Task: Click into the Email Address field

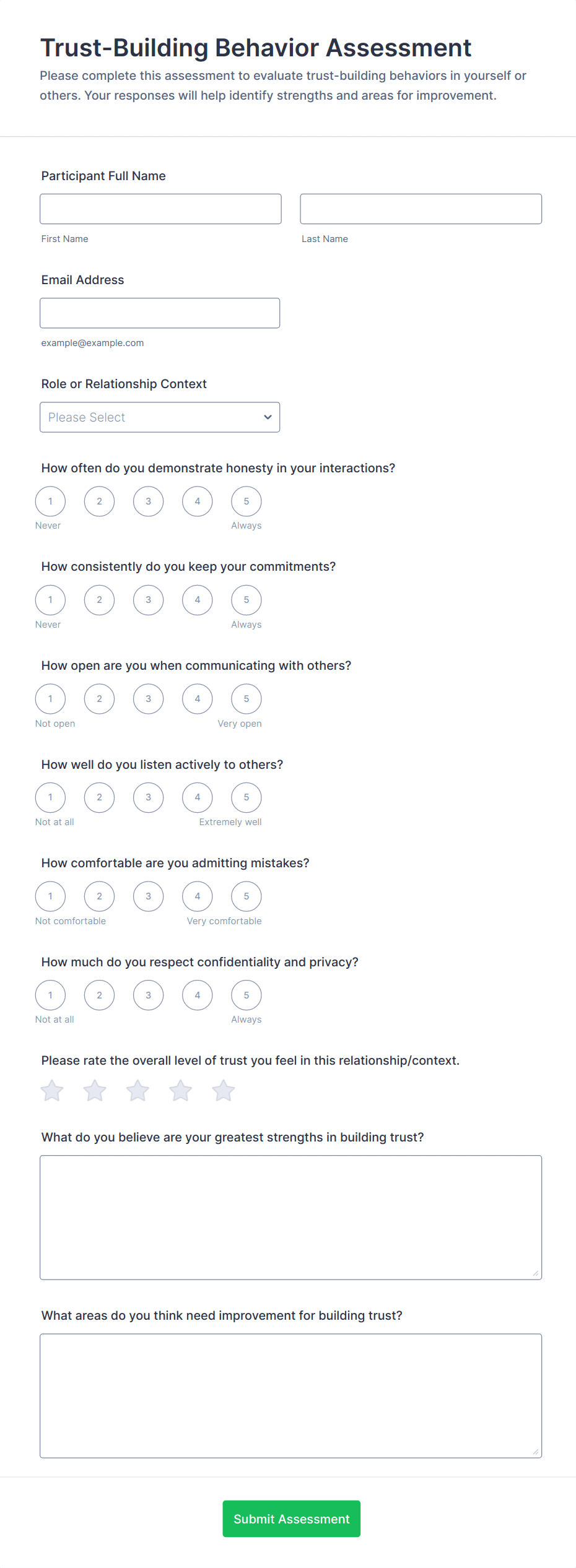Action: coord(160,313)
